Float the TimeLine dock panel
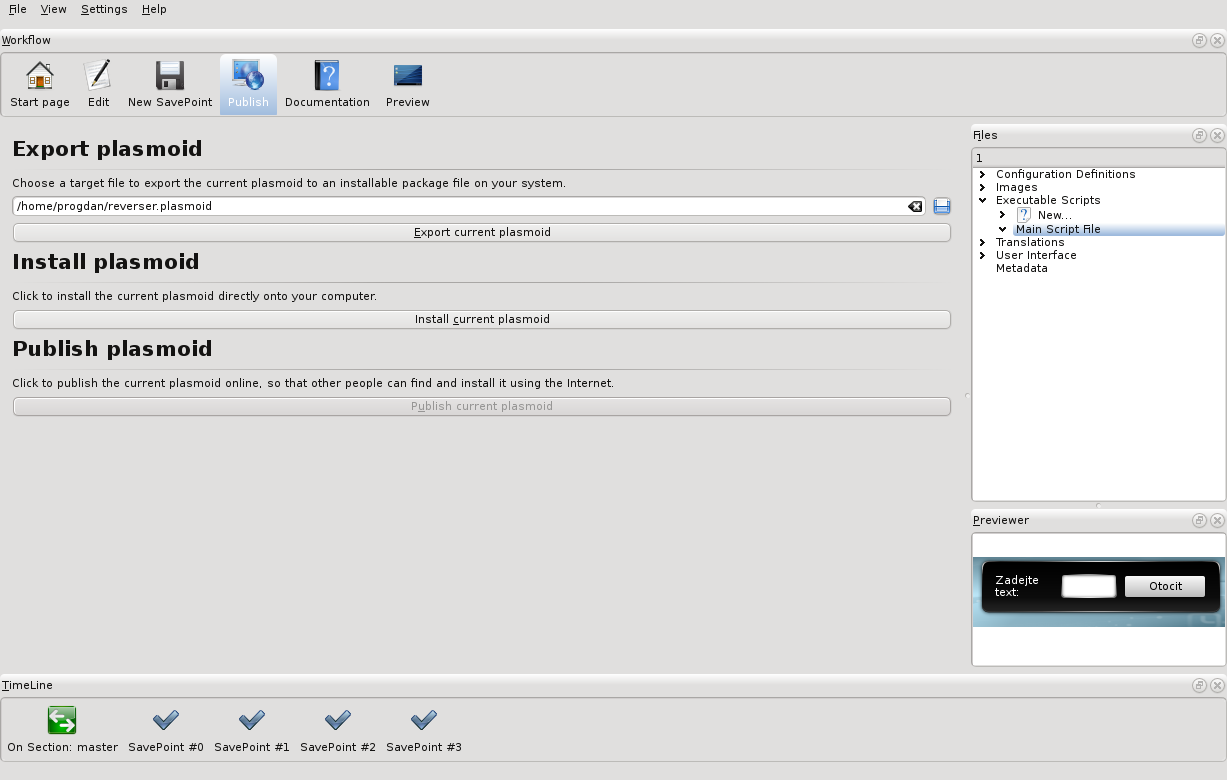Image resolution: width=1227 pixels, height=780 pixels. click(x=1199, y=686)
